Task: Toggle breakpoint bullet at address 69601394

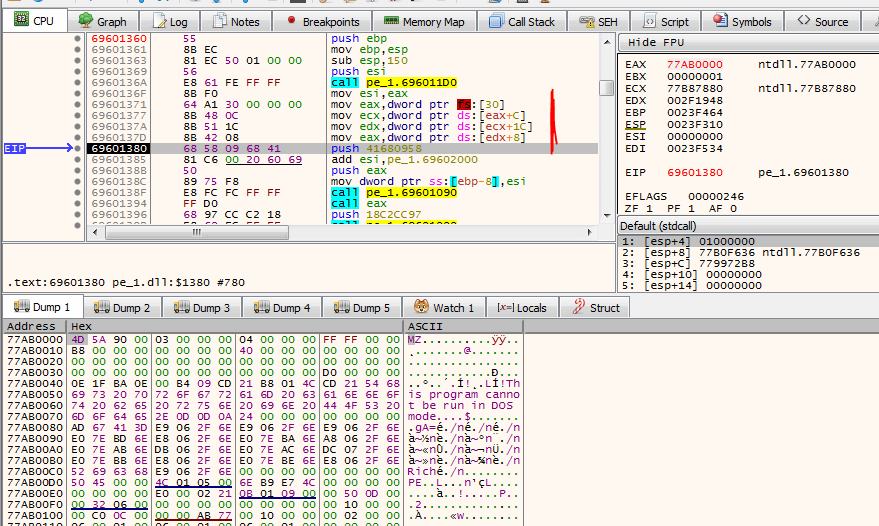Action: [77, 204]
